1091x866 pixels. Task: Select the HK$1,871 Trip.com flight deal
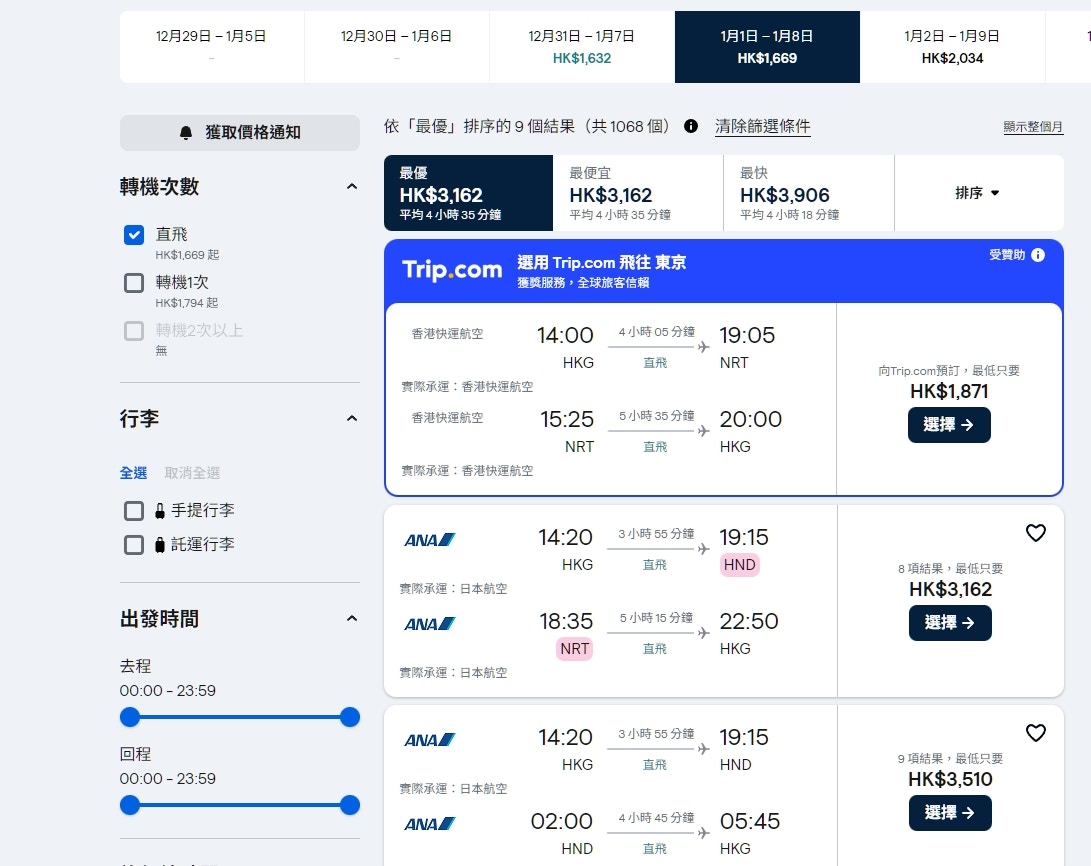point(949,425)
